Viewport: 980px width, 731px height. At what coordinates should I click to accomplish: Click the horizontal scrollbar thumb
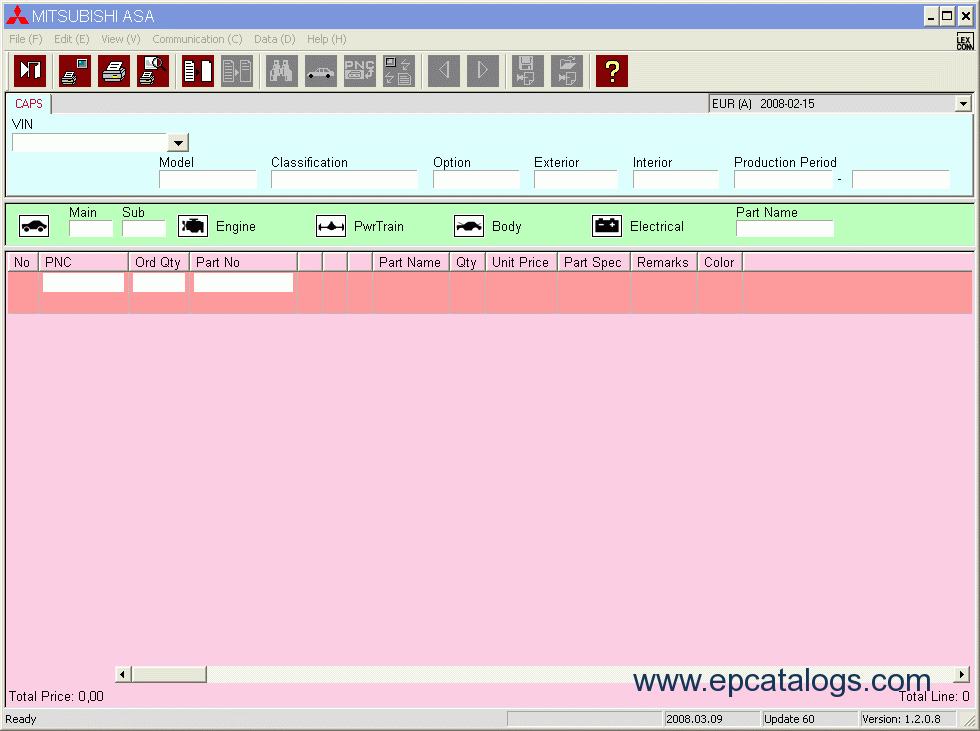point(169,674)
